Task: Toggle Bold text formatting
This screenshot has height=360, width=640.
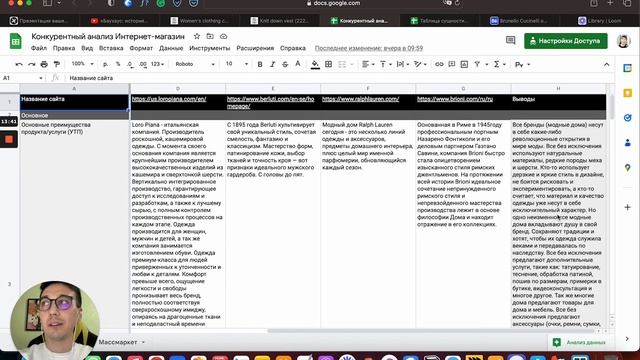Action: coord(260,64)
